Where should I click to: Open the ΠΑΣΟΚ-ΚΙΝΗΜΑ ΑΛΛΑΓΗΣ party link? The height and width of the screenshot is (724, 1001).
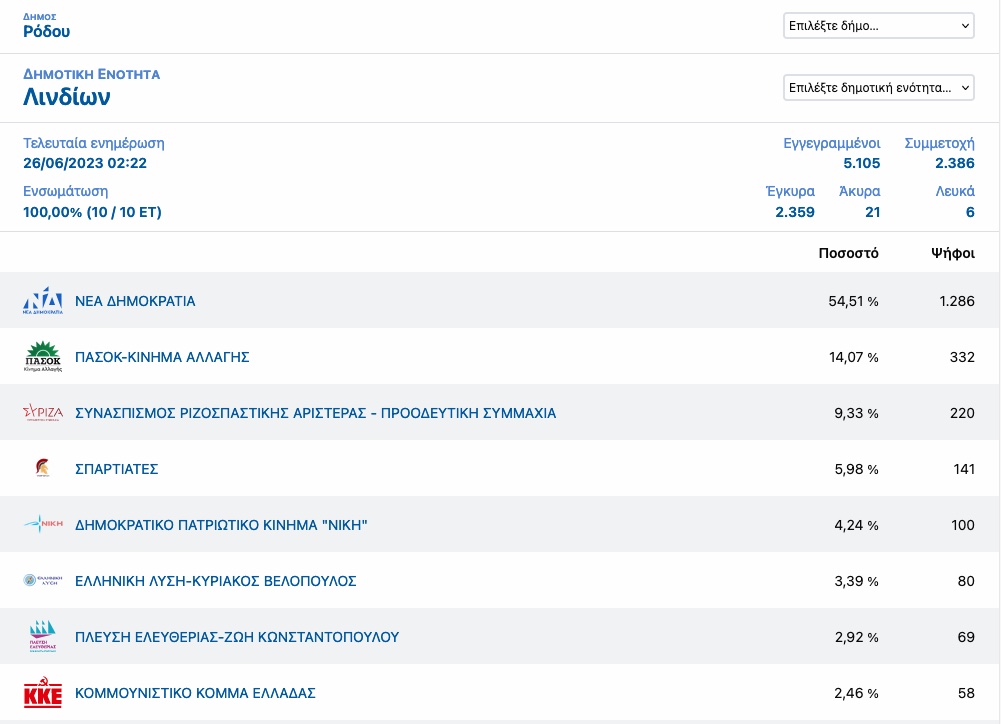tap(162, 357)
